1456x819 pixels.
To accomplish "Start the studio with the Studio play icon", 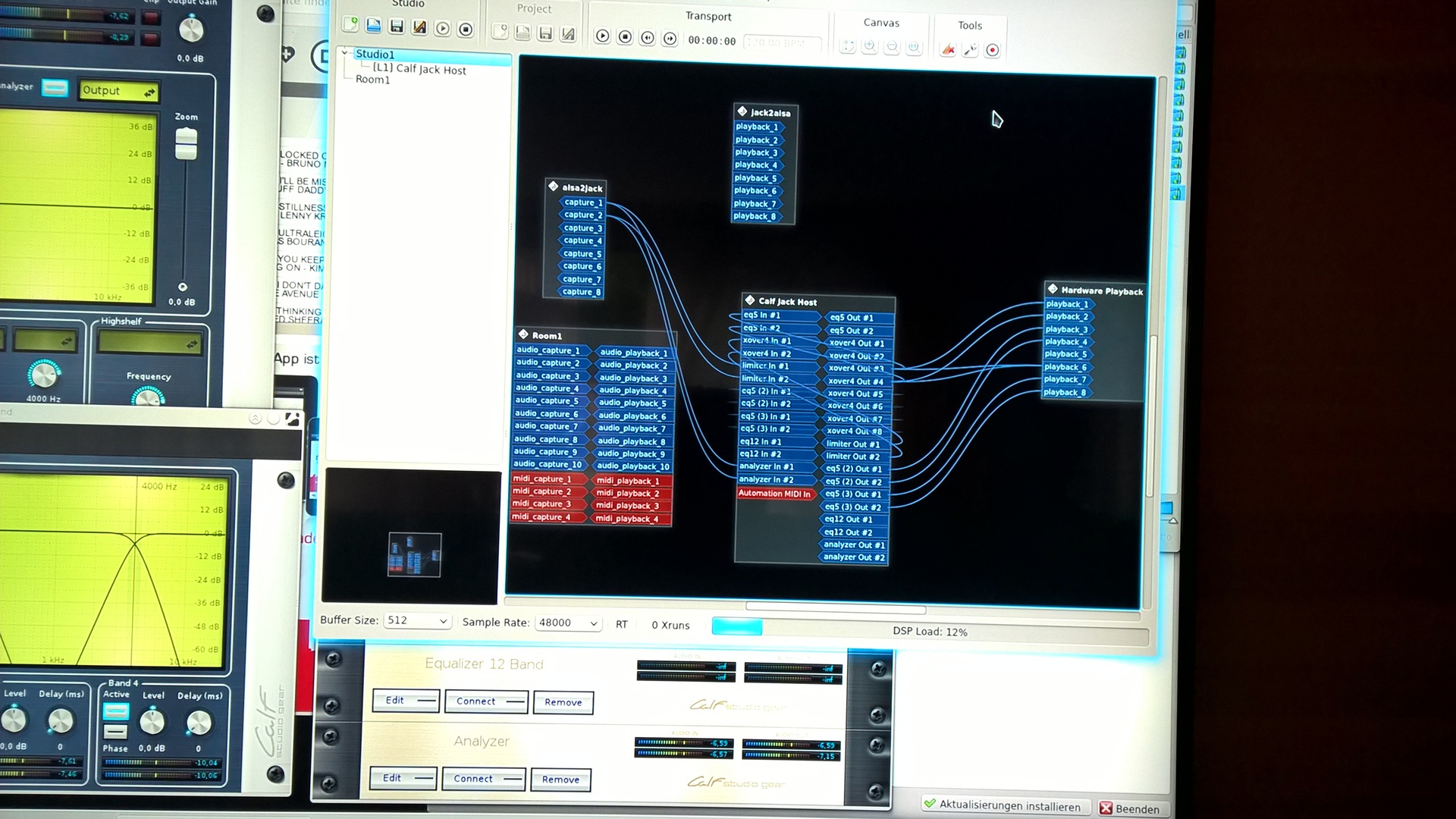I will tap(443, 29).
